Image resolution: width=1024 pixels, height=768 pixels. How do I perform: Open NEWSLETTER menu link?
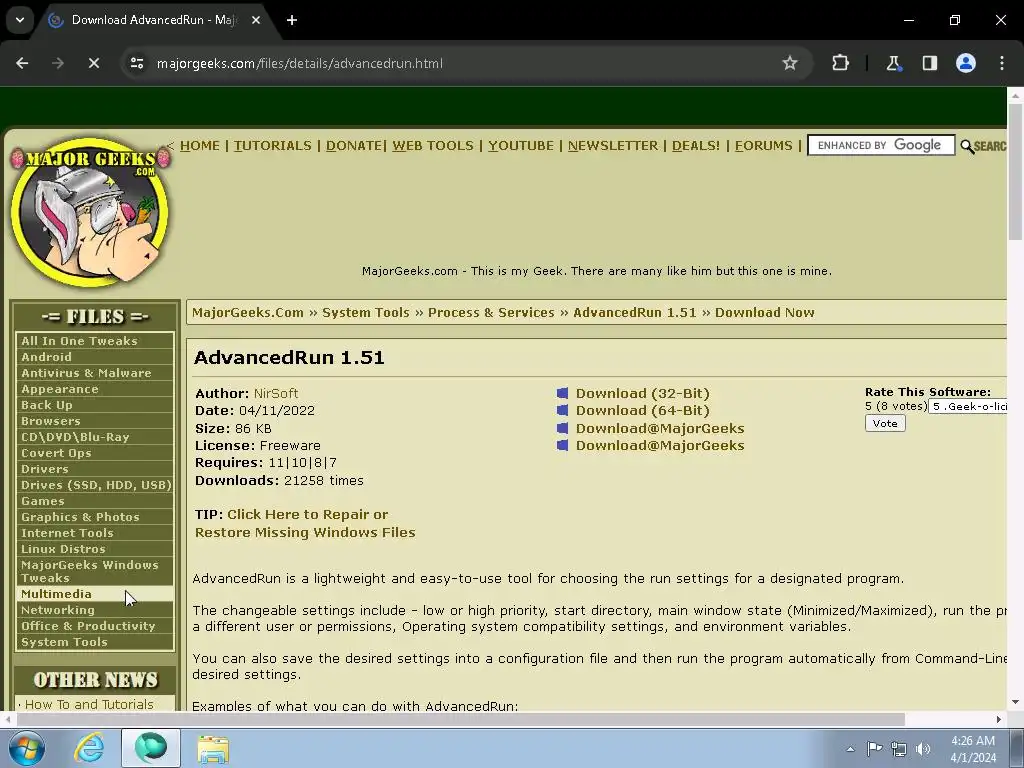613,146
